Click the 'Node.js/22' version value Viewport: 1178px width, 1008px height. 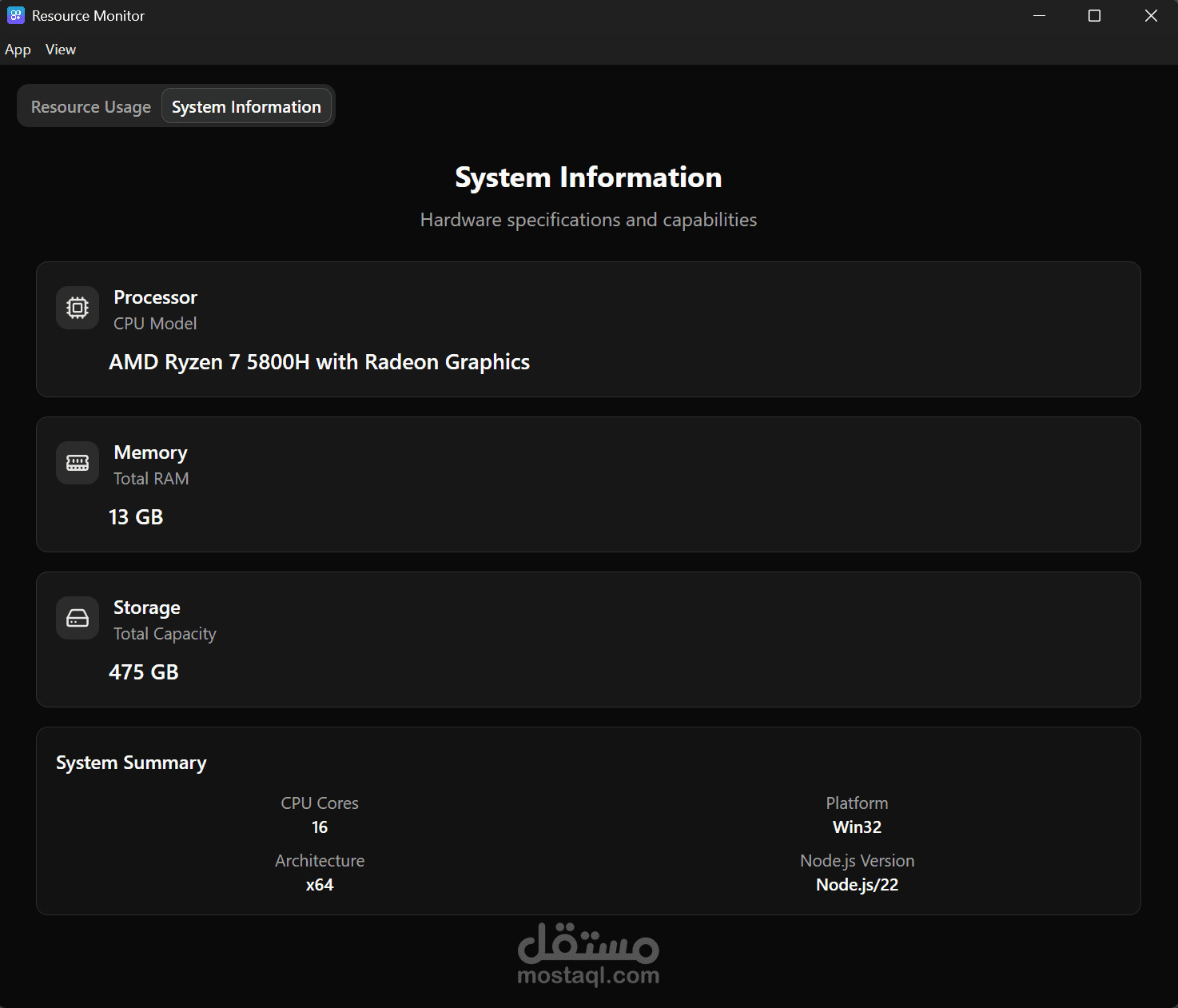pyautogui.click(x=857, y=885)
